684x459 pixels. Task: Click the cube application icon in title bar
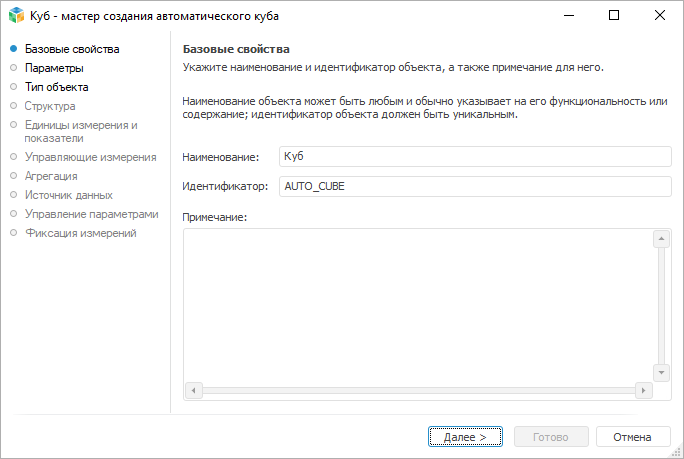click(16, 16)
